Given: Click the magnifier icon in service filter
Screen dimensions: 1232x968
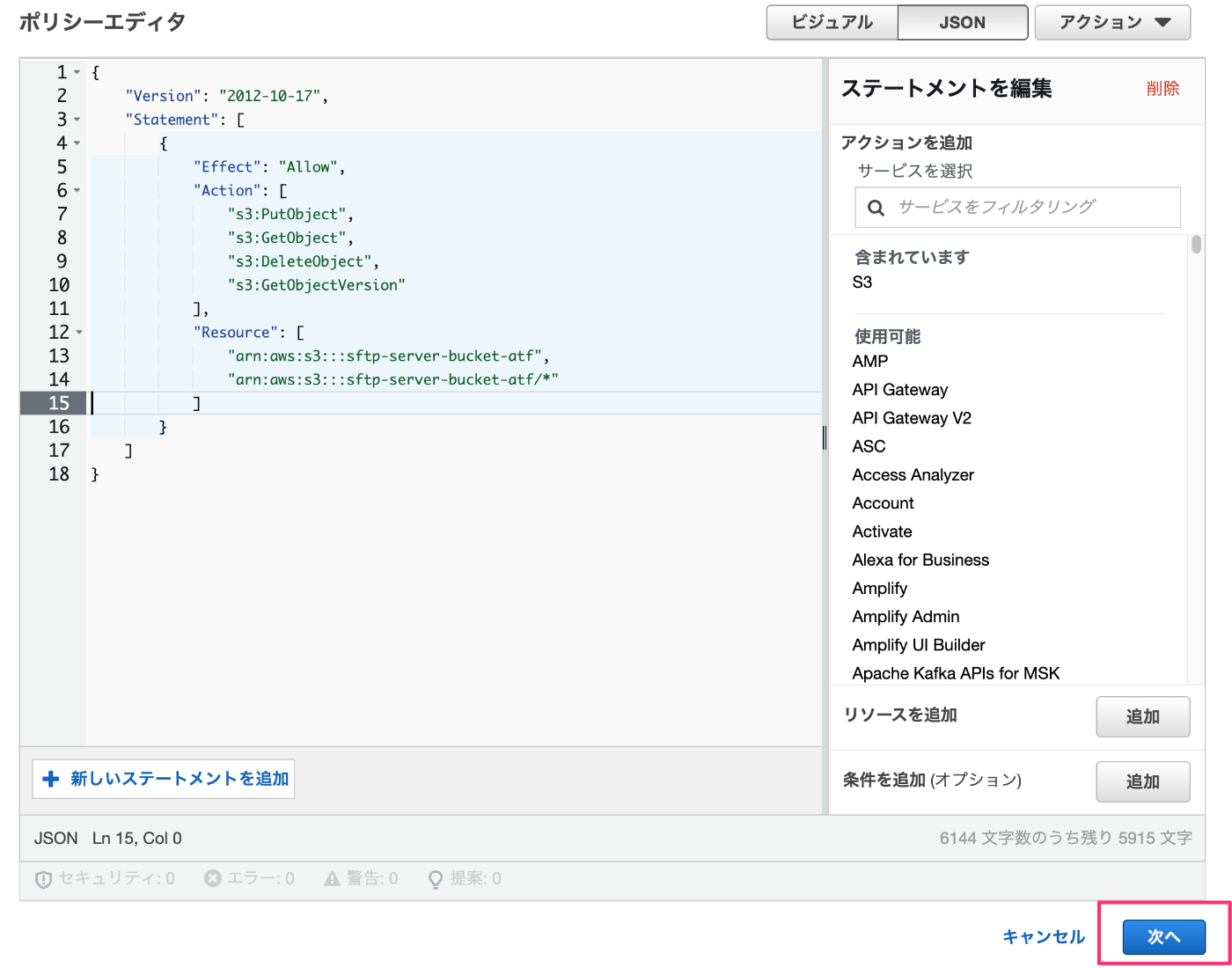Looking at the screenshot, I should click(876, 208).
